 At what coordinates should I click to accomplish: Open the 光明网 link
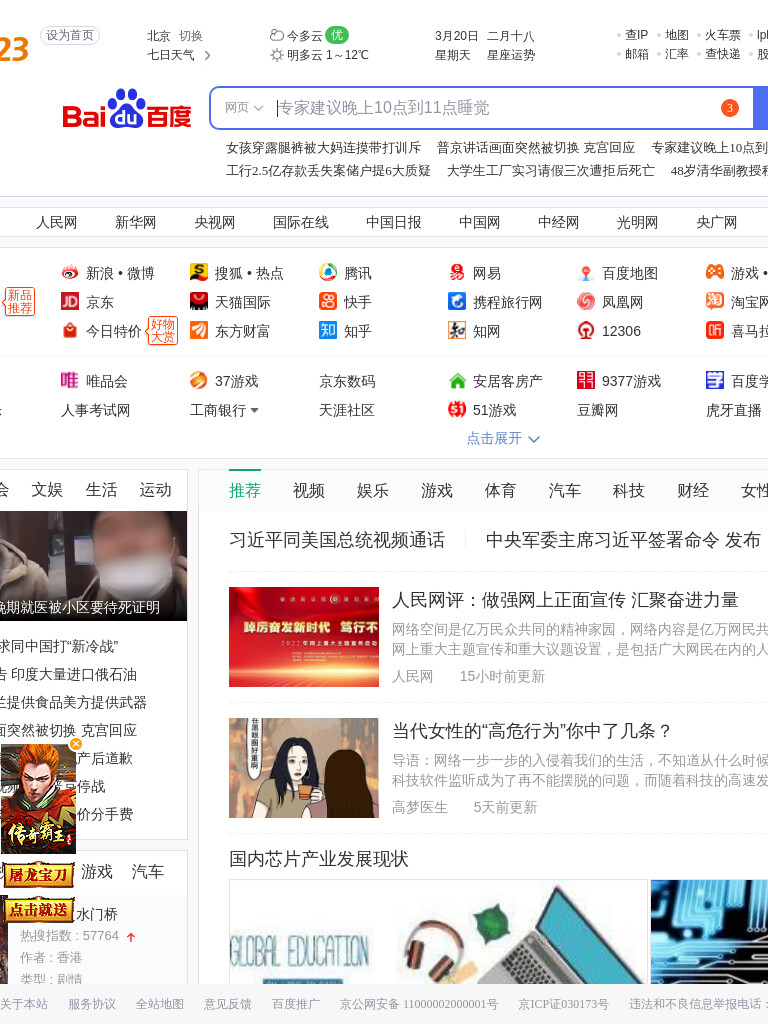(637, 223)
